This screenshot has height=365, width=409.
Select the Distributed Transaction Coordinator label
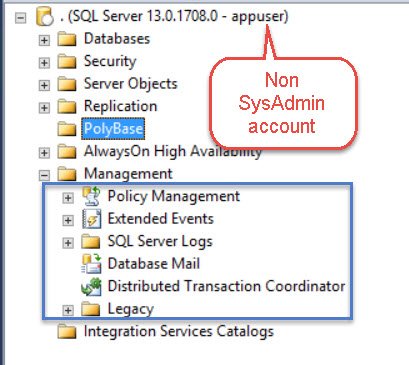[226, 286]
